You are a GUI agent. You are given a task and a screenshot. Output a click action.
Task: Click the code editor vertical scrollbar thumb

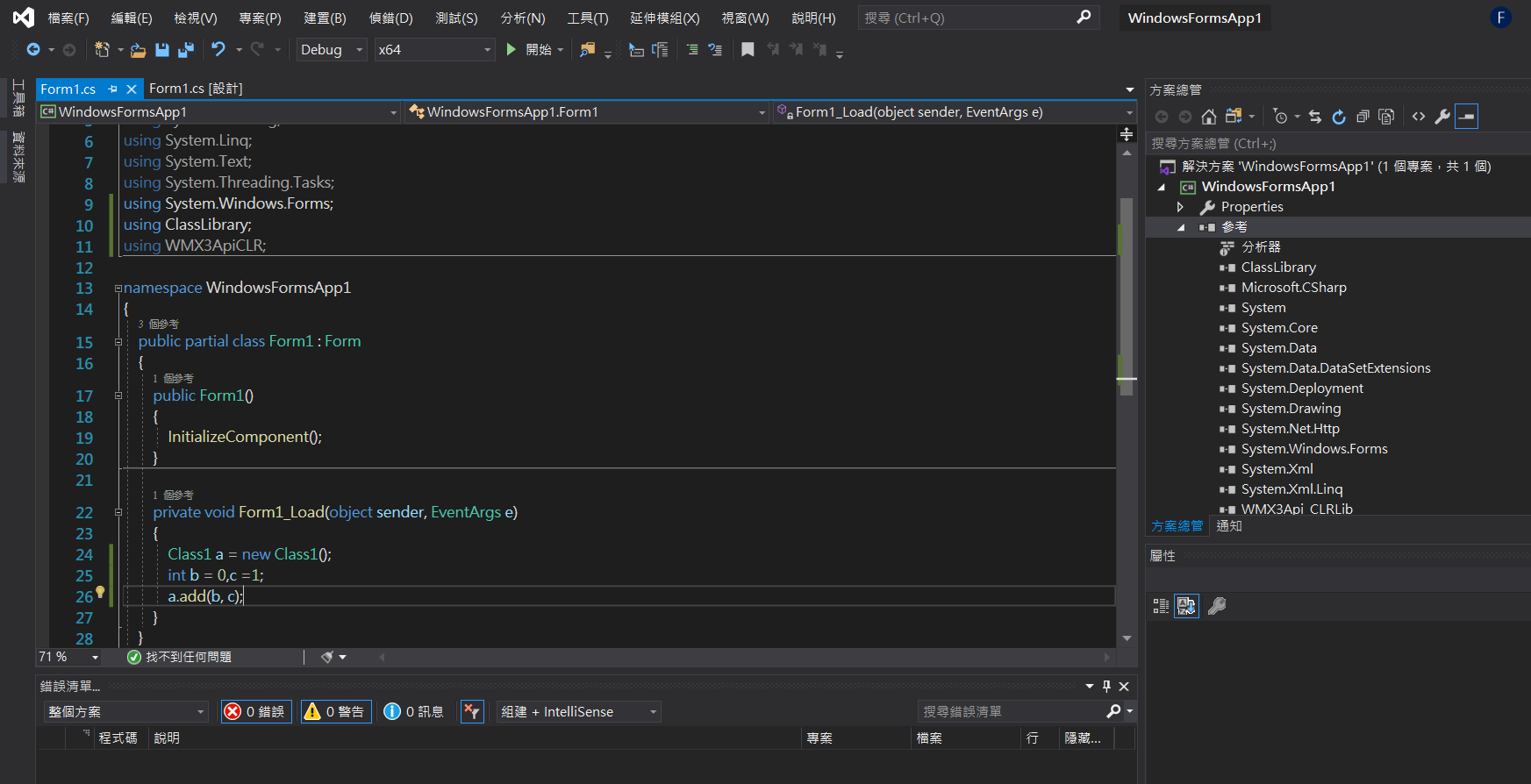click(1127, 296)
